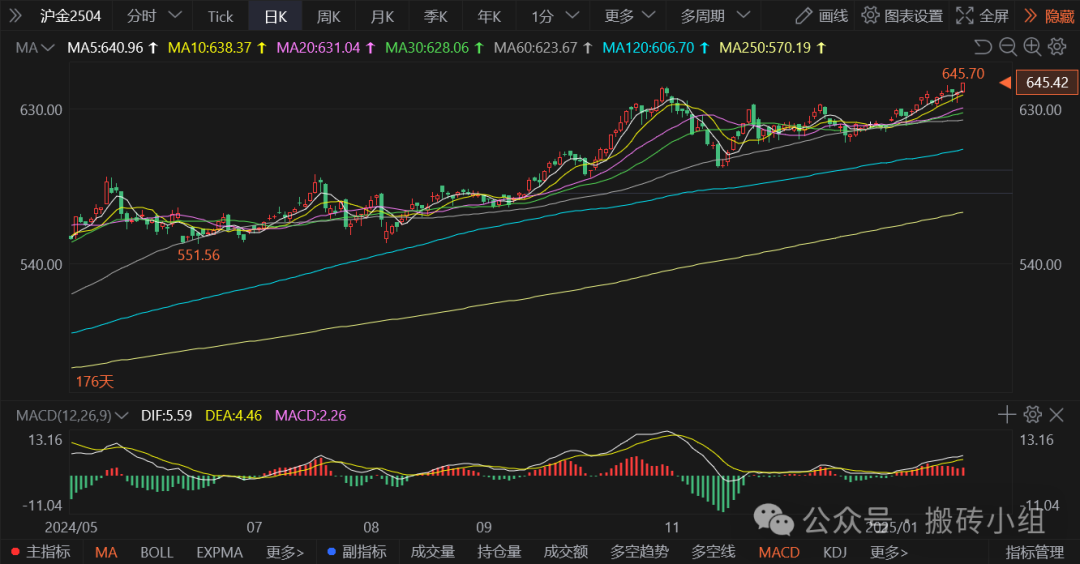Click the MA250:570.19 legend value
Viewport: 1080px width, 564px height.
(765, 48)
